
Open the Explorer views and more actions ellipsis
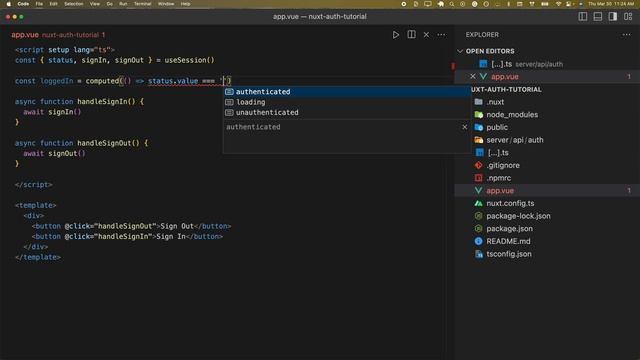tap(627, 35)
